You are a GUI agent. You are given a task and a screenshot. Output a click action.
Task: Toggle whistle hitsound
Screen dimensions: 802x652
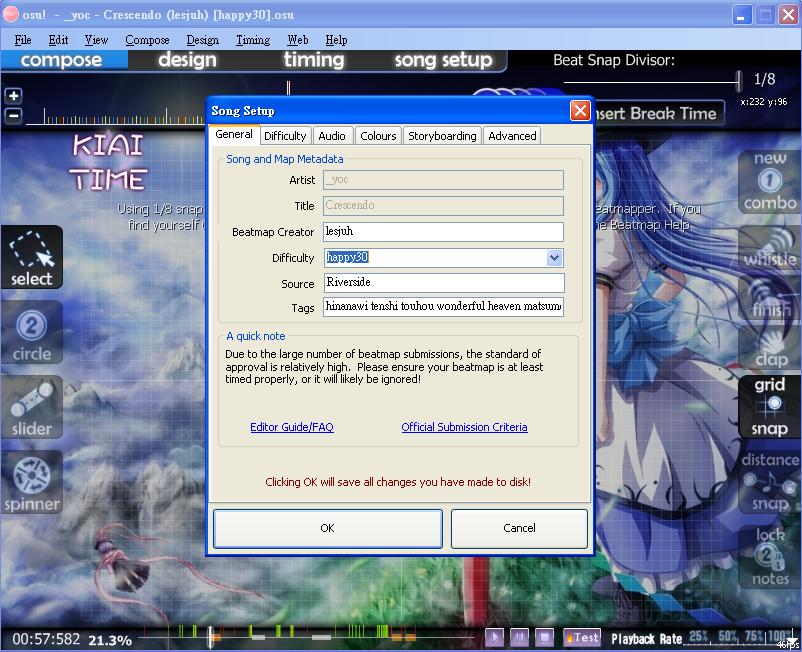tap(770, 249)
